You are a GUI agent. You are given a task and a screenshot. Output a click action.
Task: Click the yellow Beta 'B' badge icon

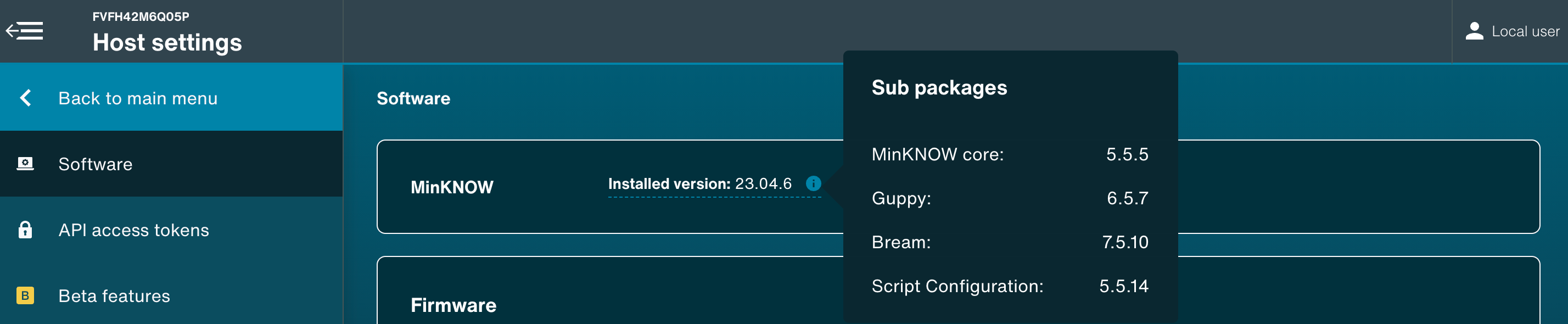[25, 295]
